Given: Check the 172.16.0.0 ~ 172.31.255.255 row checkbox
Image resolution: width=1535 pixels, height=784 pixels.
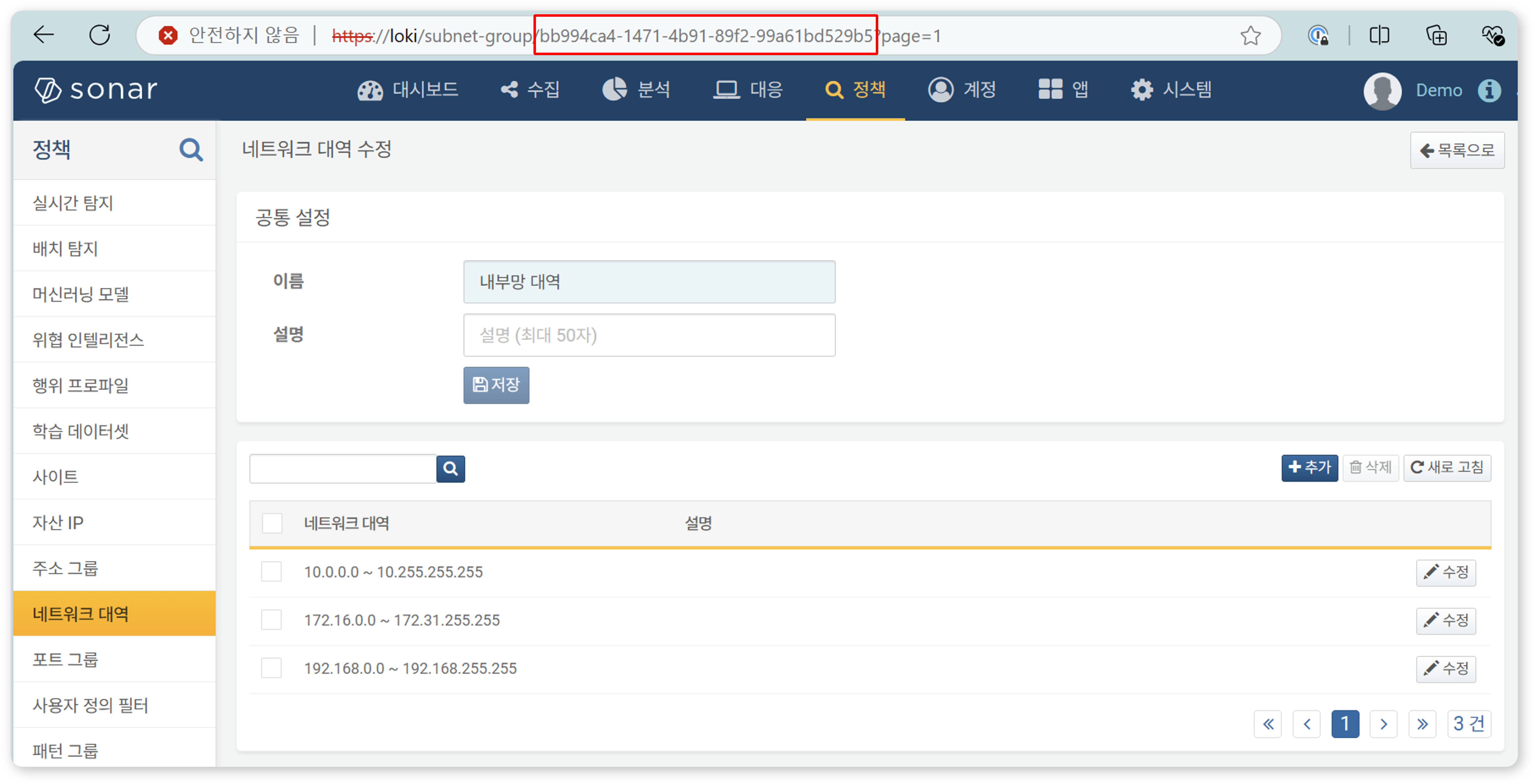Looking at the screenshot, I should click(271, 620).
